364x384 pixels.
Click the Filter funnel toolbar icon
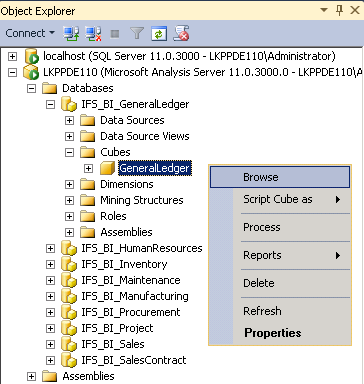137,33
